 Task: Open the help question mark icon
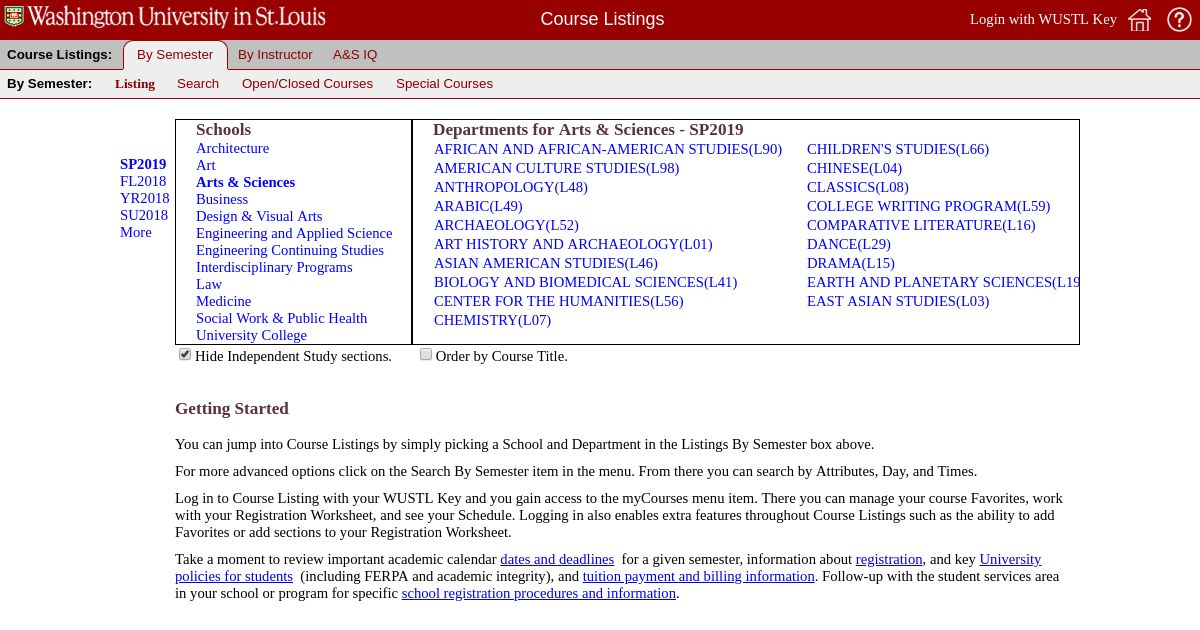[x=1179, y=19]
